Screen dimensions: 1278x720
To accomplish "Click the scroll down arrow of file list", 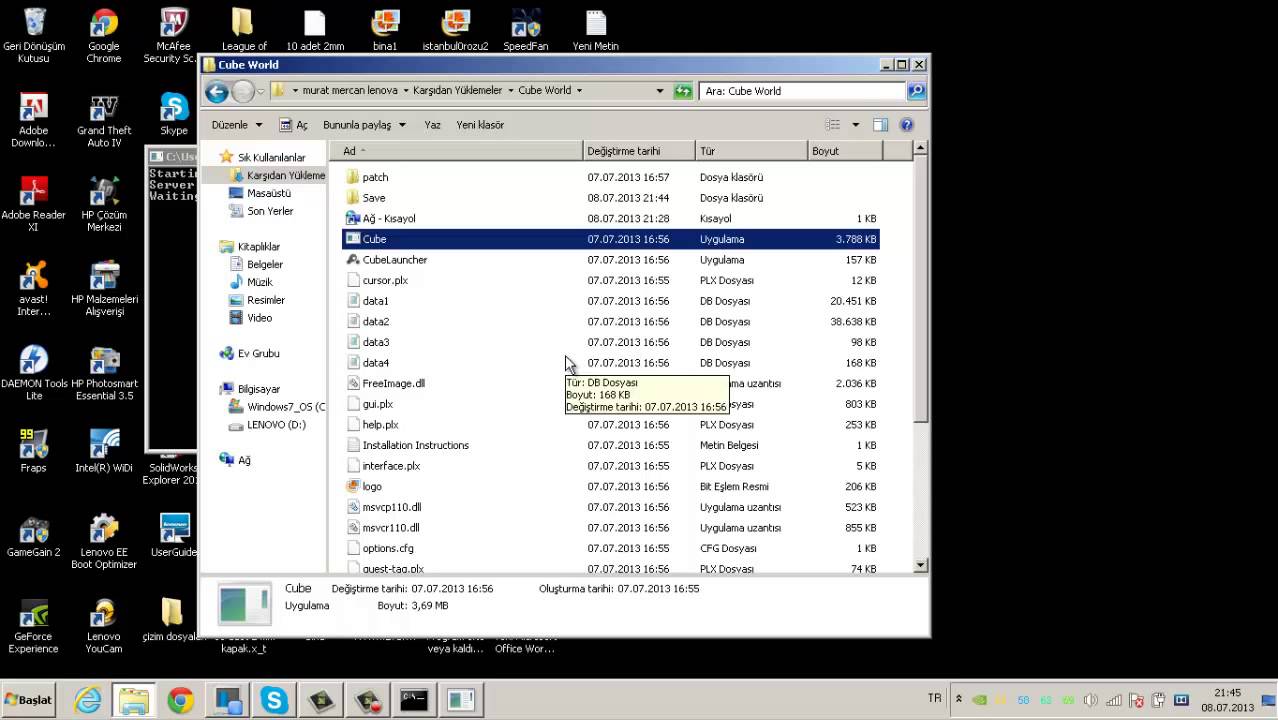I will (x=921, y=566).
